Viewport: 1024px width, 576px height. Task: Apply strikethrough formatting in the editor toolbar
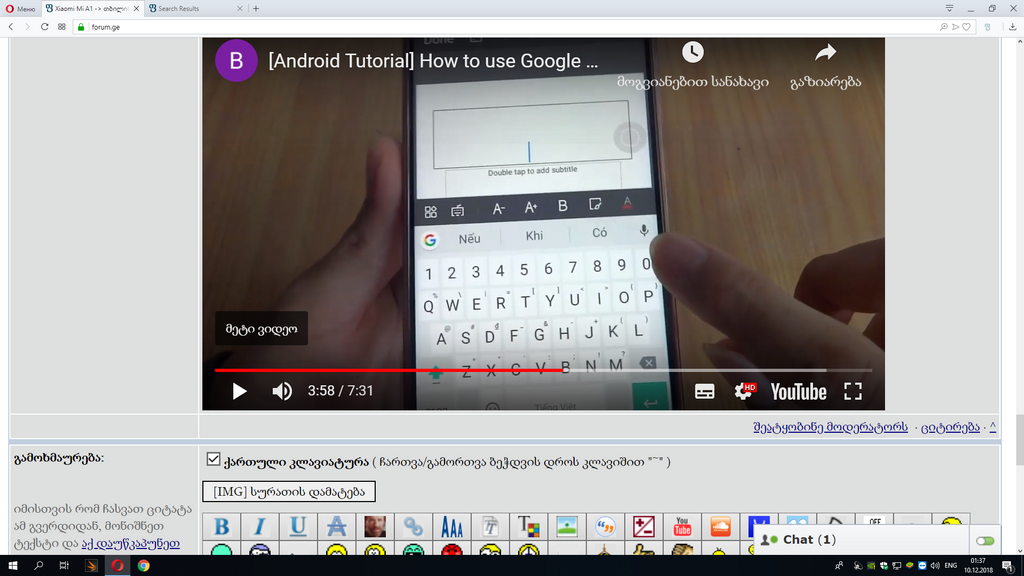coord(337,526)
